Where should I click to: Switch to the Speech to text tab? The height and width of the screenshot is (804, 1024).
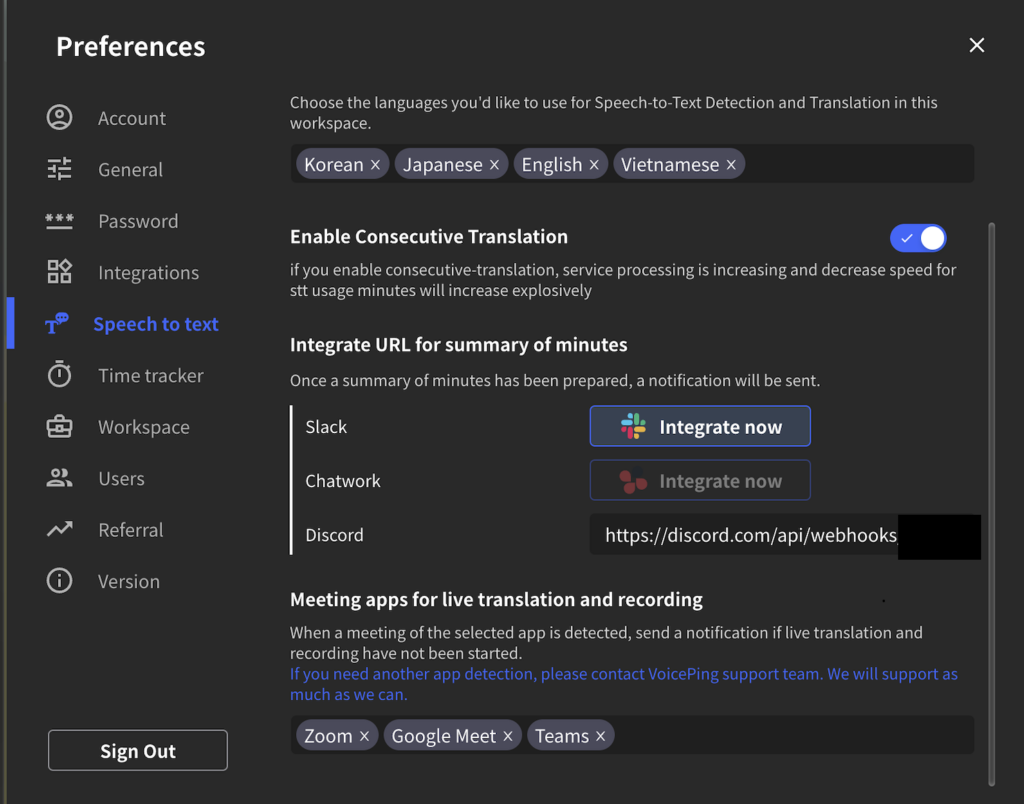coord(155,324)
